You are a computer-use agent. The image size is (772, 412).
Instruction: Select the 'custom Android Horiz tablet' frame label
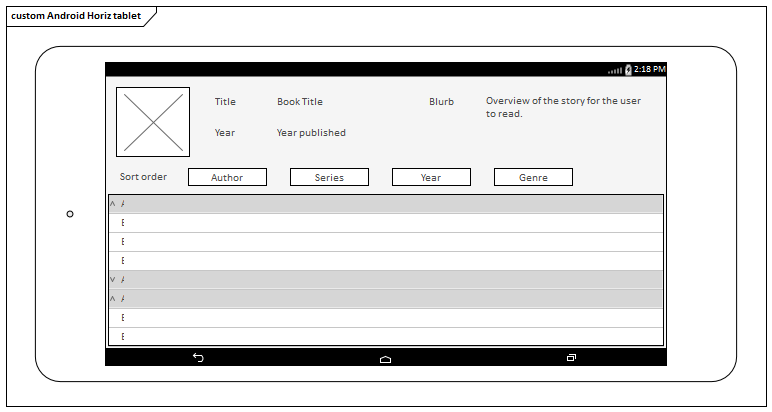tap(76, 16)
